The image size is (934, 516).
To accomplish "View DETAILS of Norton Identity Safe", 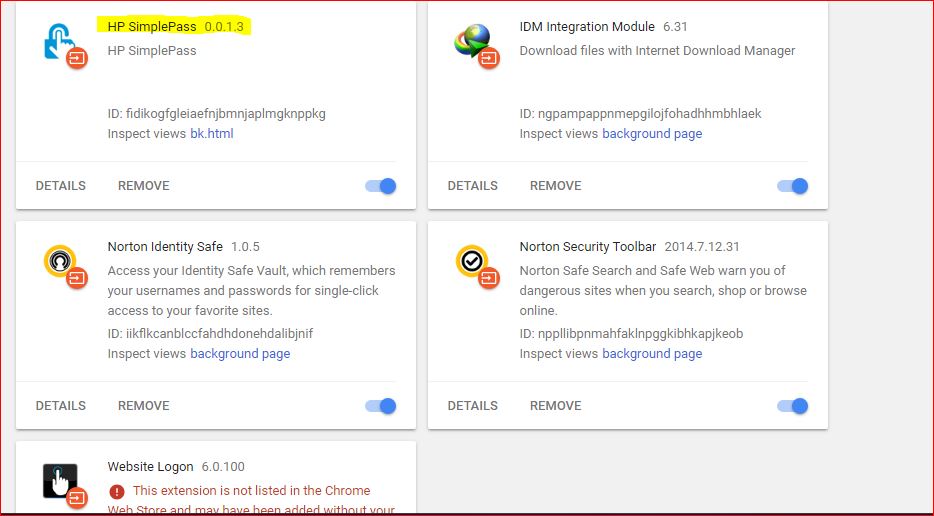I will pos(61,406).
